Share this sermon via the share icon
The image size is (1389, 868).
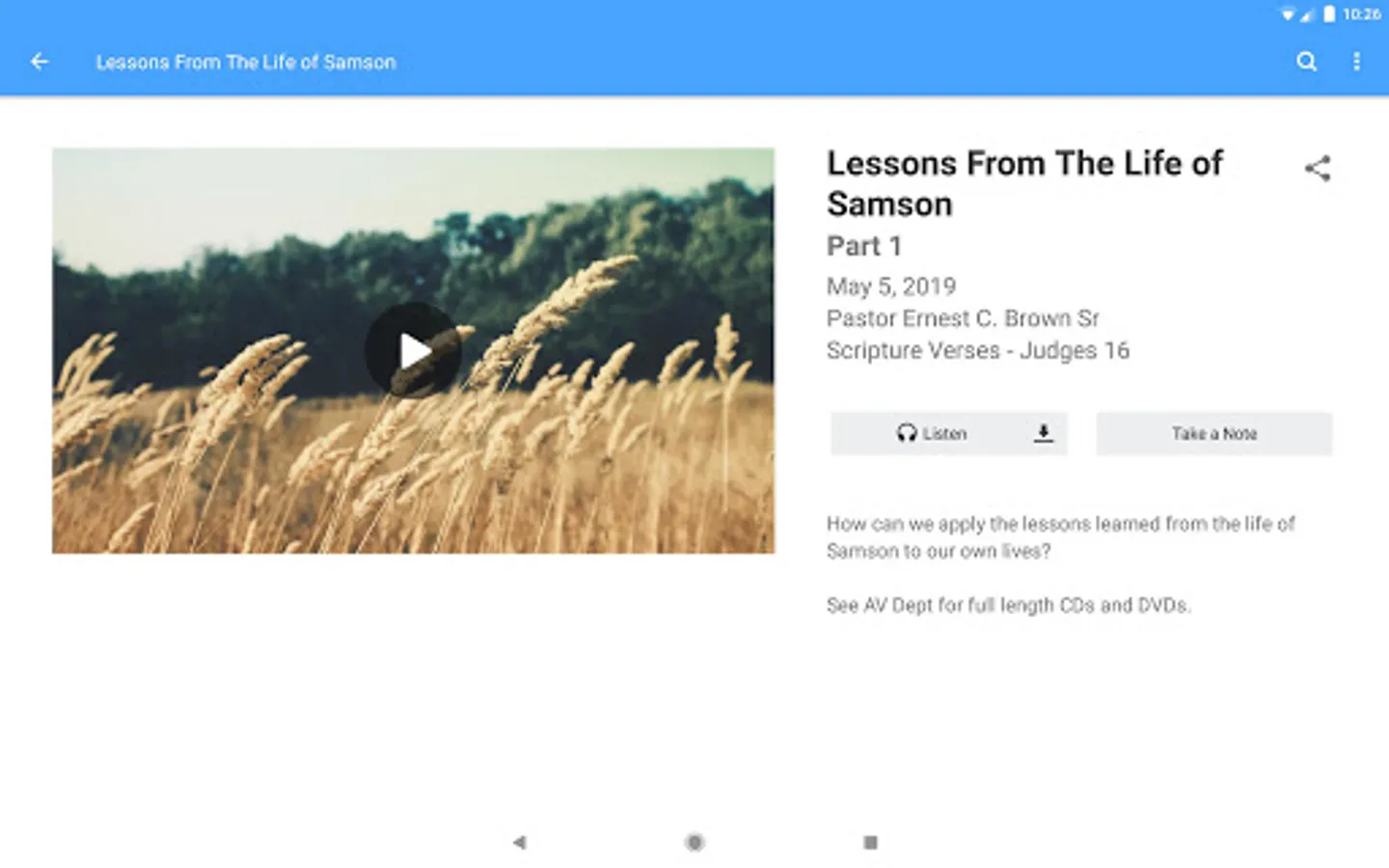pos(1318,169)
